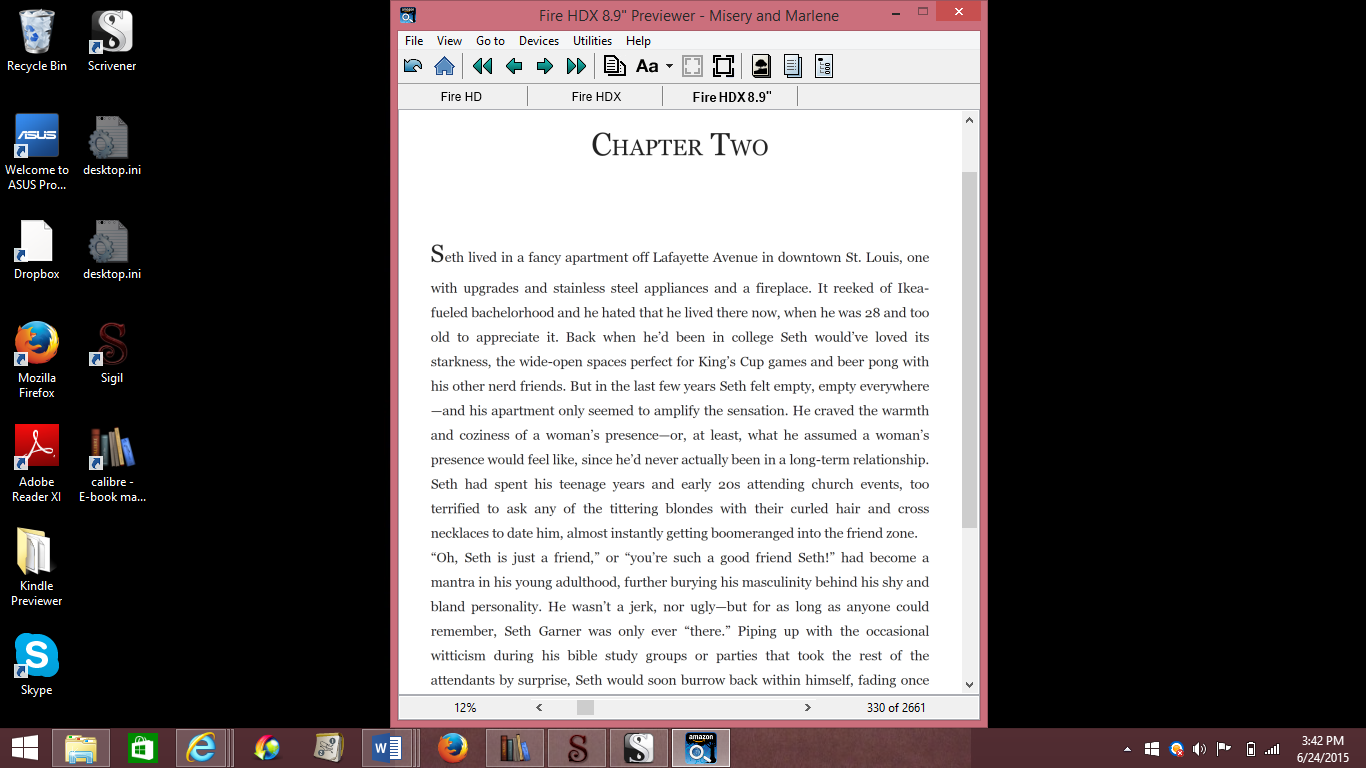The width and height of the screenshot is (1366, 768).
Task: Turn to the next page arrow
Action: click(x=544, y=66)
